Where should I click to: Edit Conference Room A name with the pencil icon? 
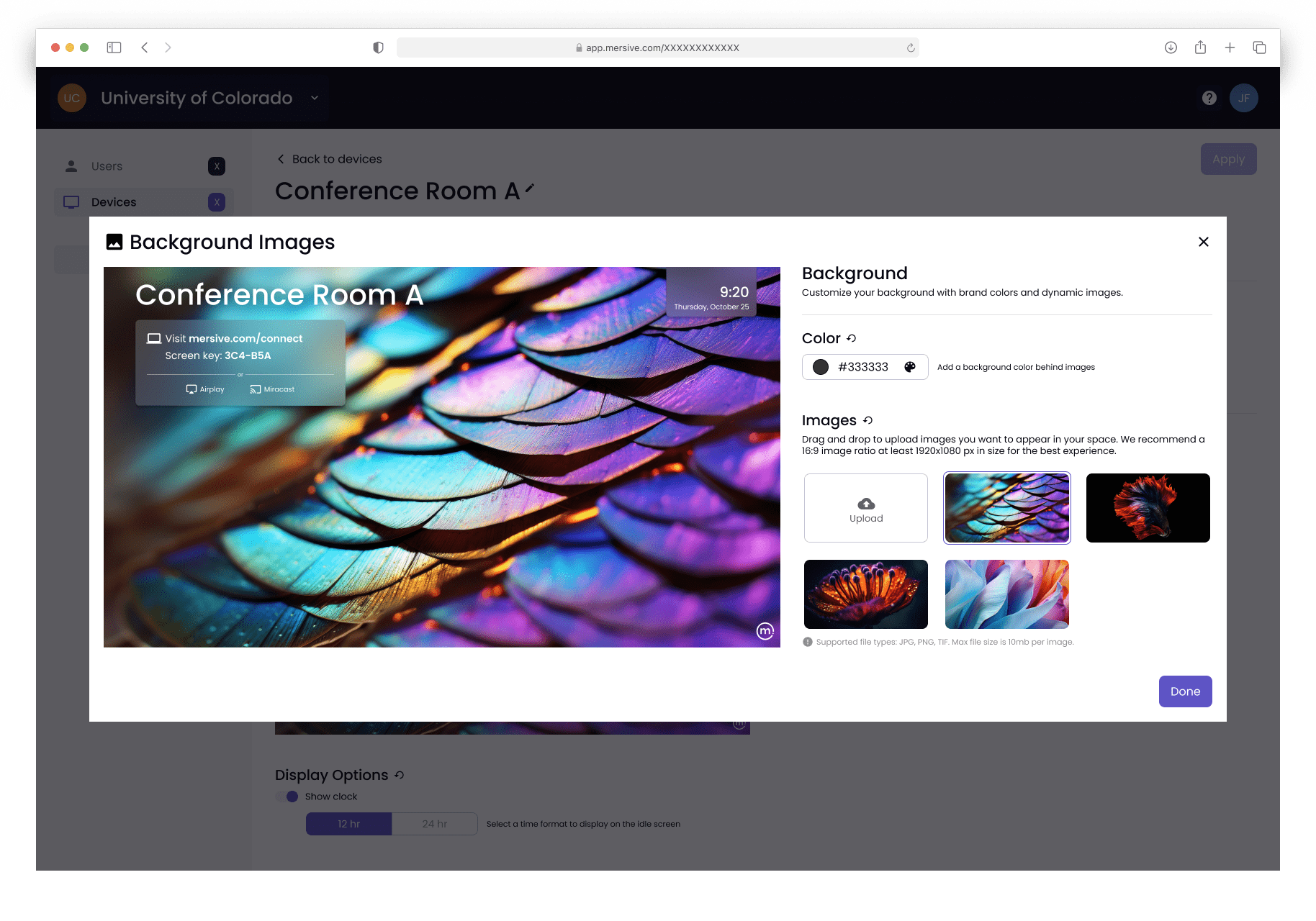531,190
